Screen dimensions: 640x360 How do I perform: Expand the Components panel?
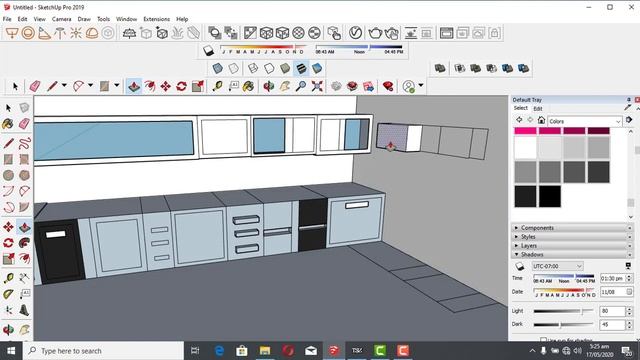(x=571, y=228)
